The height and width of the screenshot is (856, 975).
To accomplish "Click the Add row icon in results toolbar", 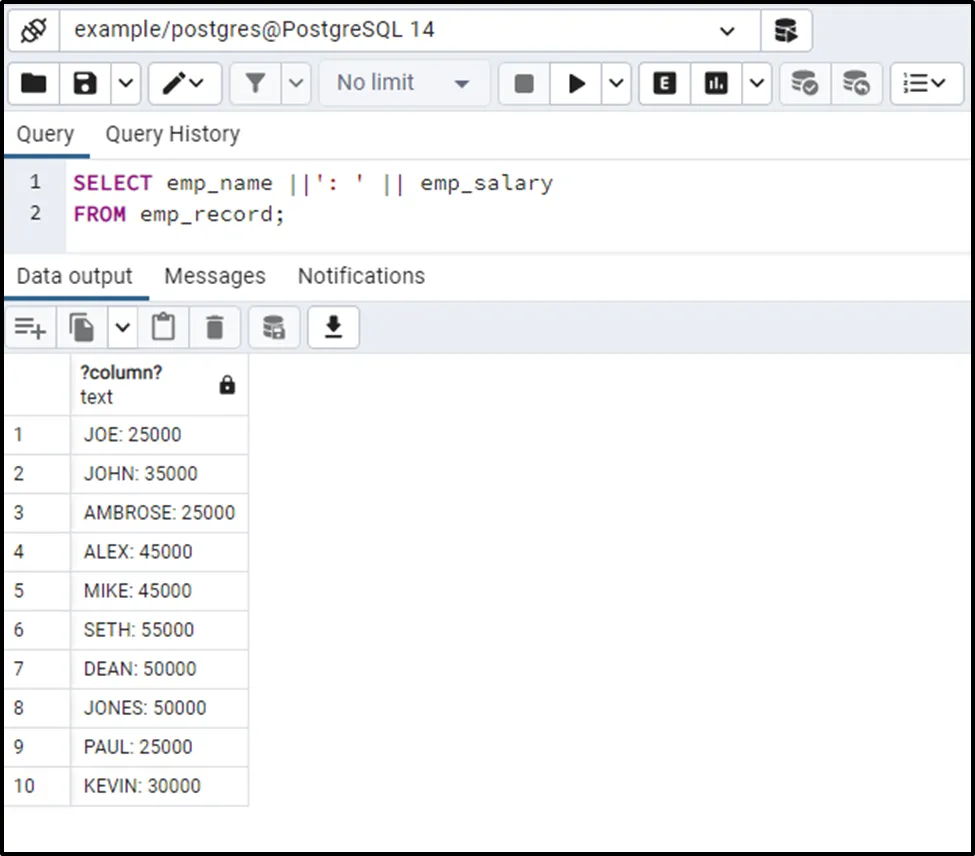I will tap(30, 327).
